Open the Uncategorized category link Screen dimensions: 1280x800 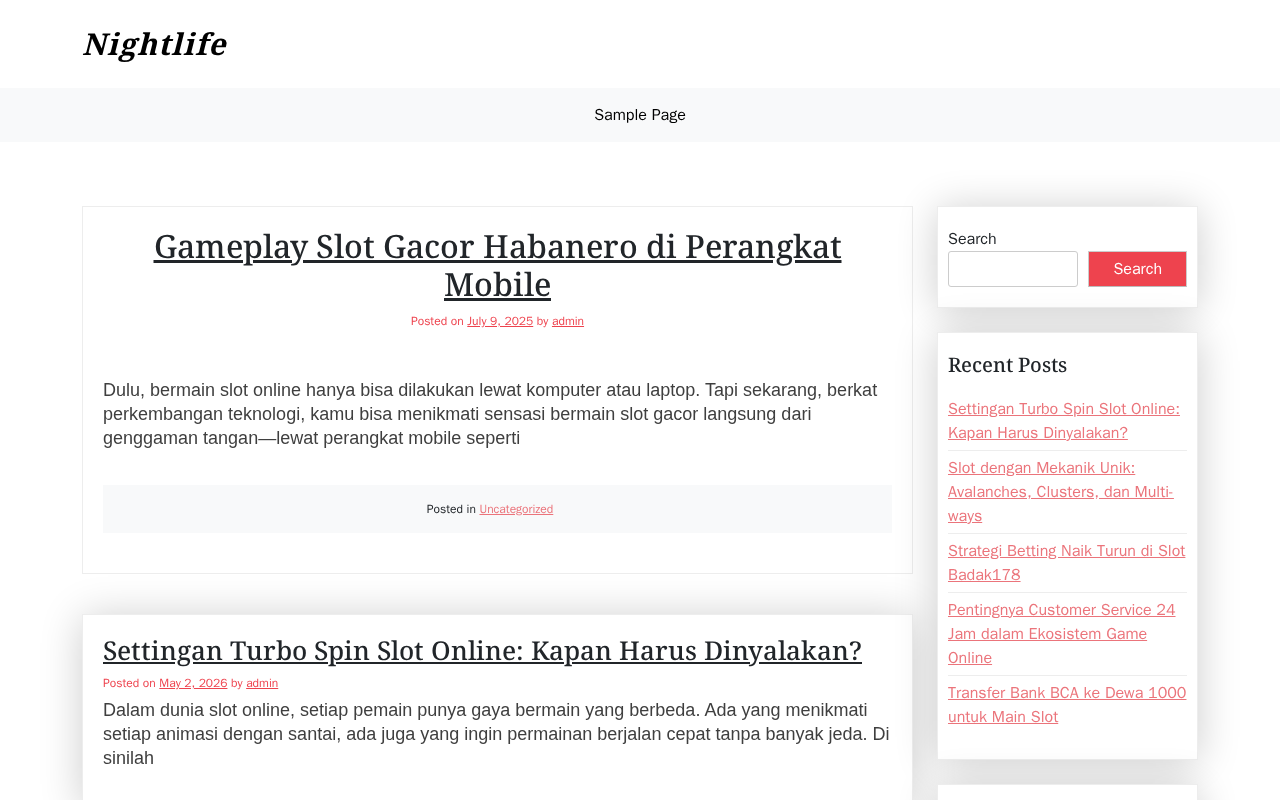(516, 509)
